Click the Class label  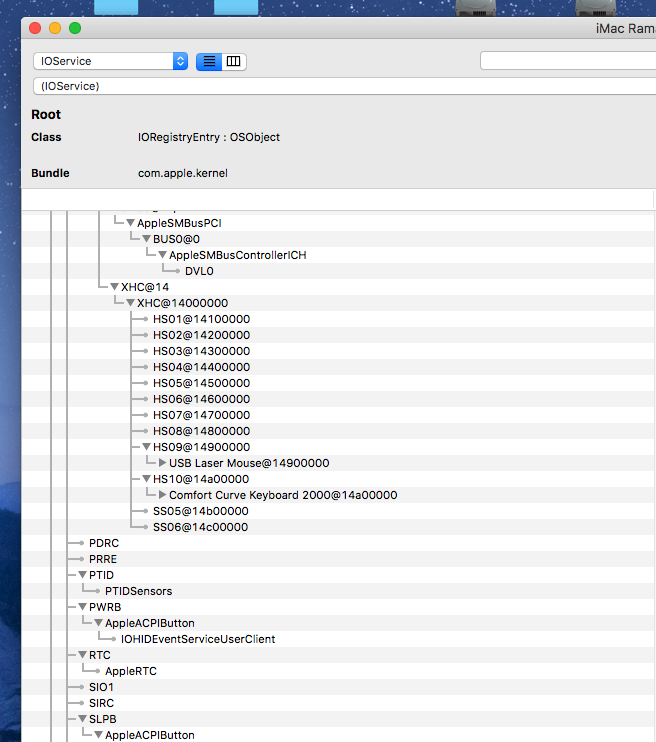pos(46,137)
